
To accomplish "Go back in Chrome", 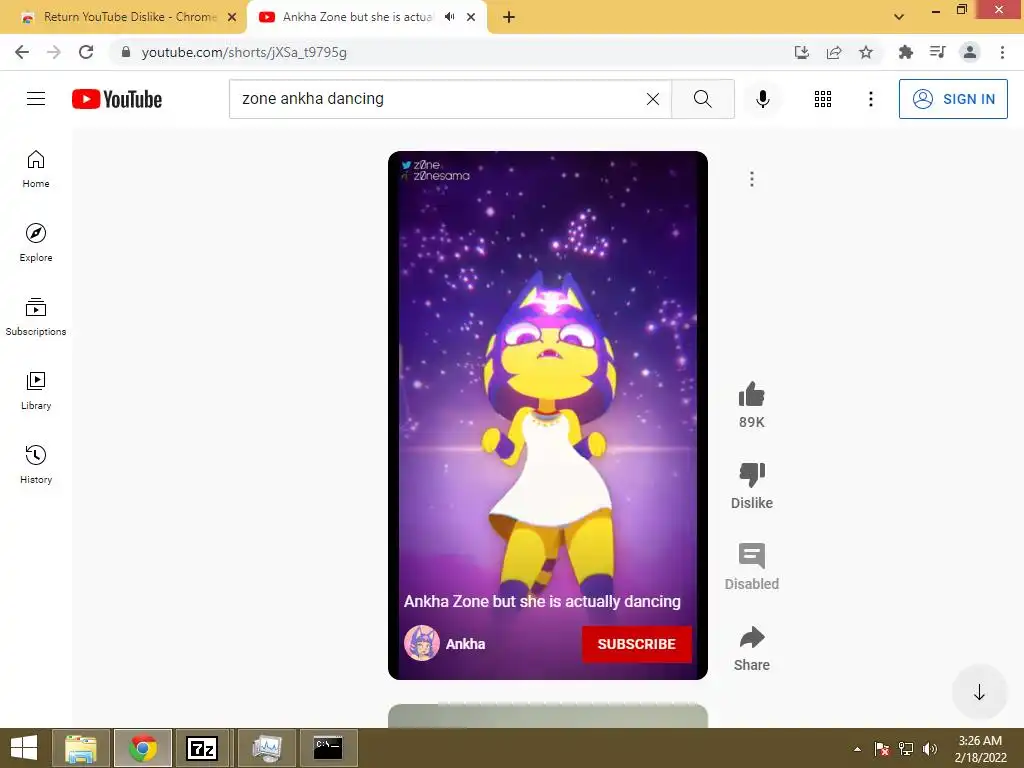I will [22, 52].
